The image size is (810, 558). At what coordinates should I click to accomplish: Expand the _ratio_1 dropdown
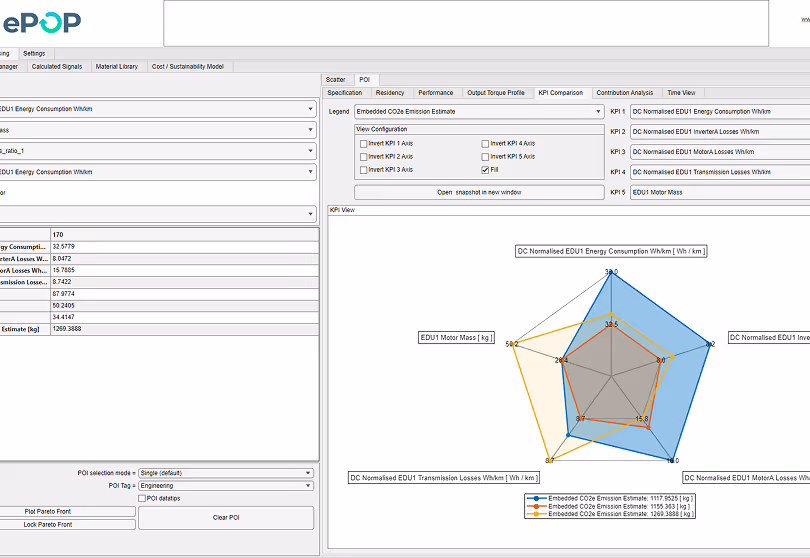pyautogui.click(x=158, y=151)
